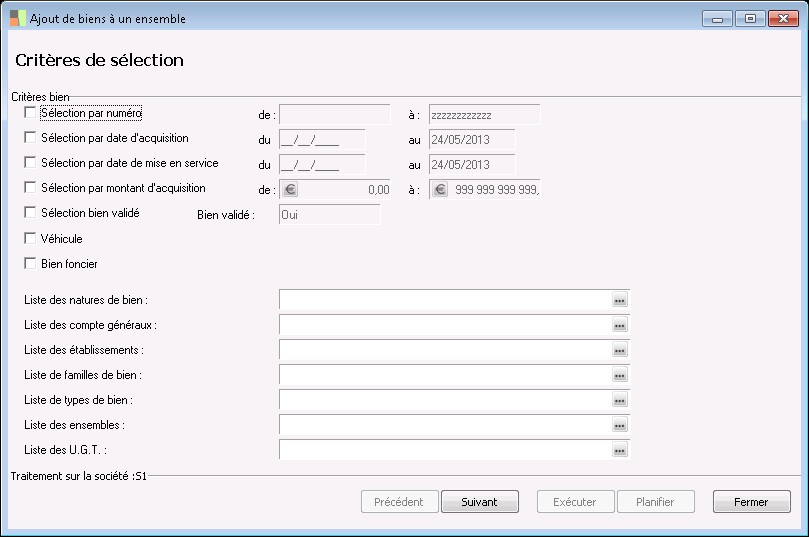The height and width of the screenshot is (537, 809).
Task: Click Liste de types de bien text box
Action: click(446, 400)
